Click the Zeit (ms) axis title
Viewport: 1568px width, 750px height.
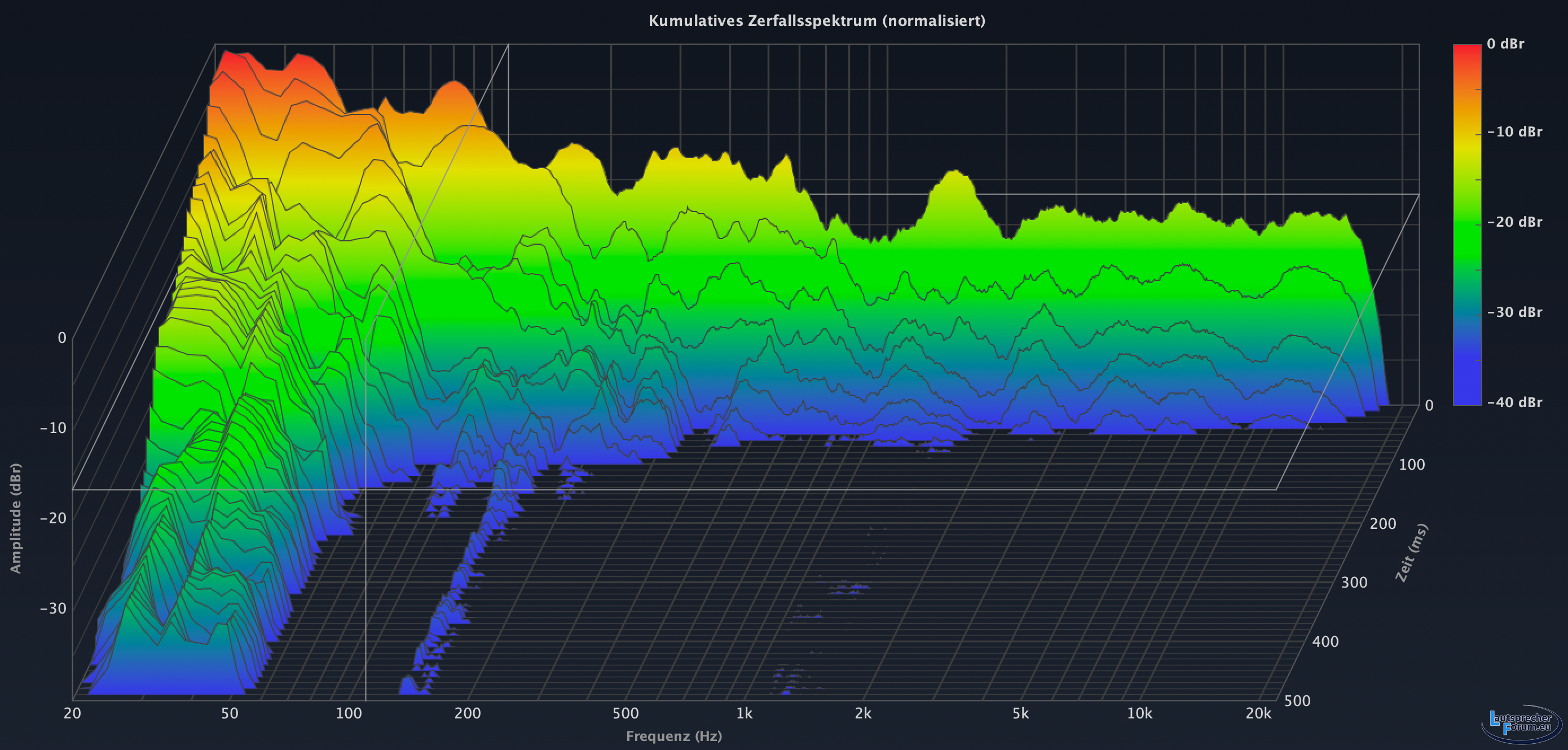click(x=1411, y=553)
